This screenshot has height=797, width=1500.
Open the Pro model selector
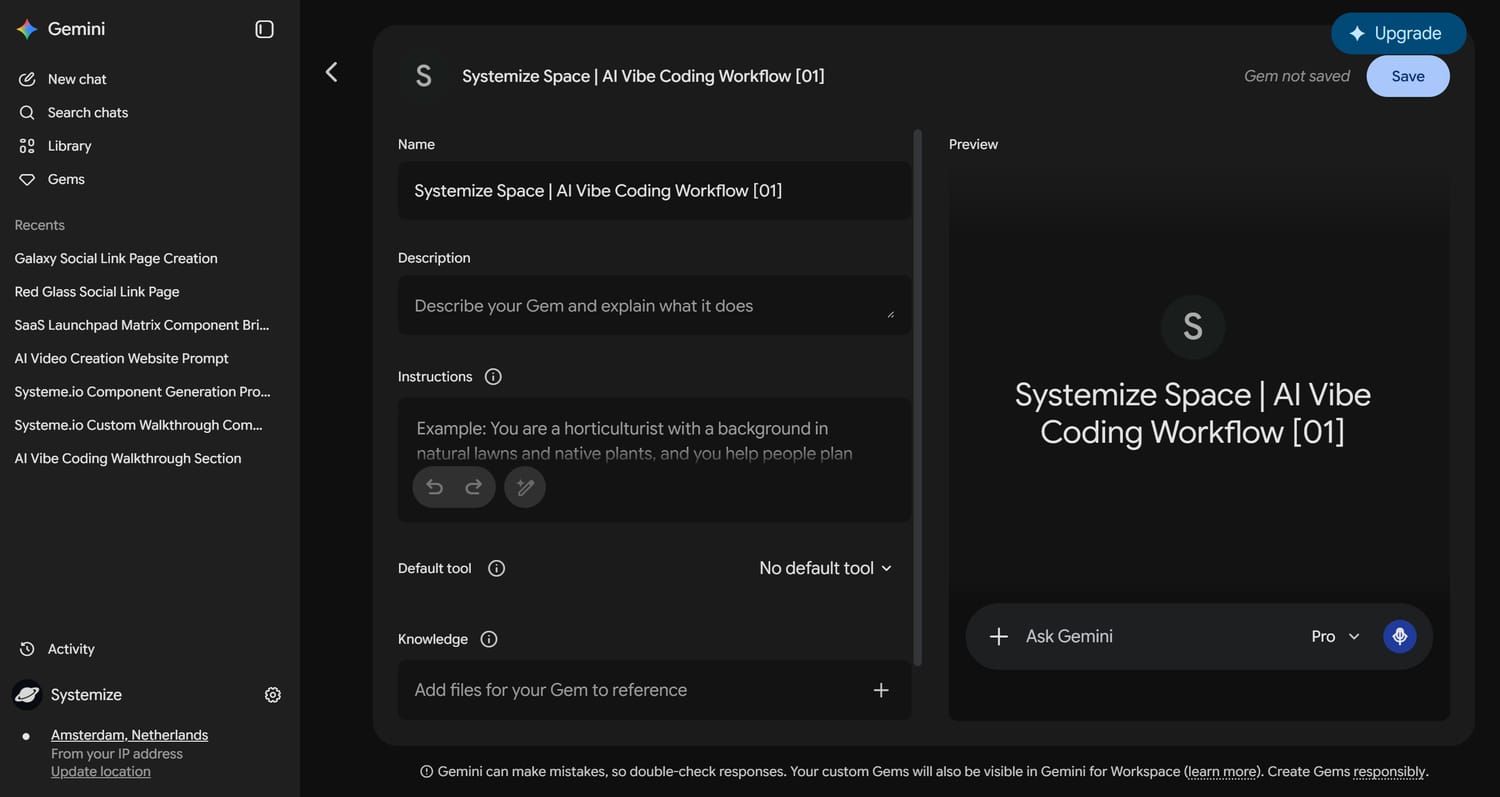[x=1335, y=636]
